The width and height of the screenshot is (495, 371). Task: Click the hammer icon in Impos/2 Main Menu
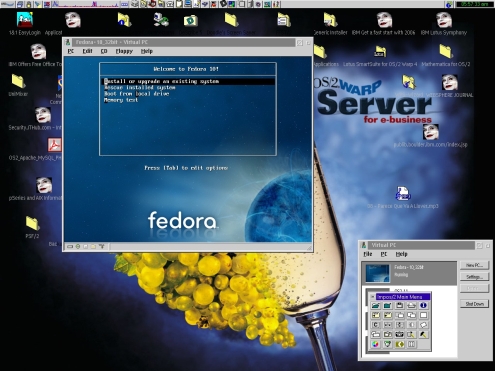click(x=423, y=335)
